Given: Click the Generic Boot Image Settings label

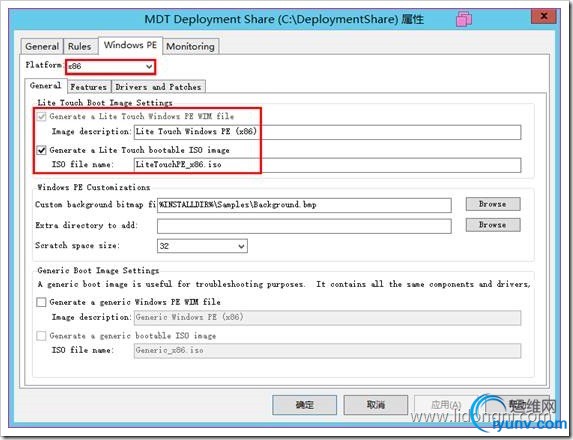Looking at the screenshot, I should tap(98, 271).
